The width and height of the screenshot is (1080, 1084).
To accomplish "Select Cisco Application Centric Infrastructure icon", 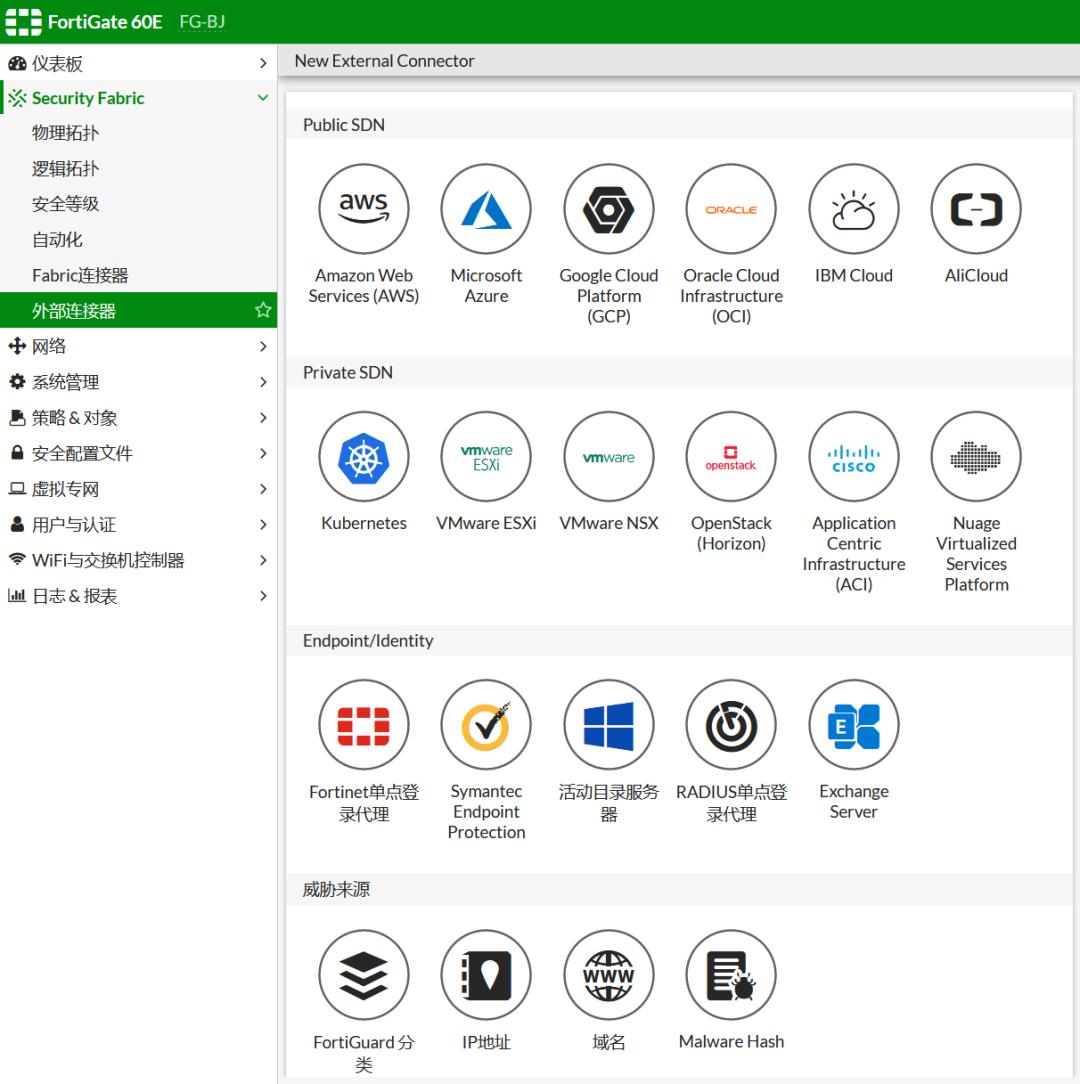I will click(853, 458).
